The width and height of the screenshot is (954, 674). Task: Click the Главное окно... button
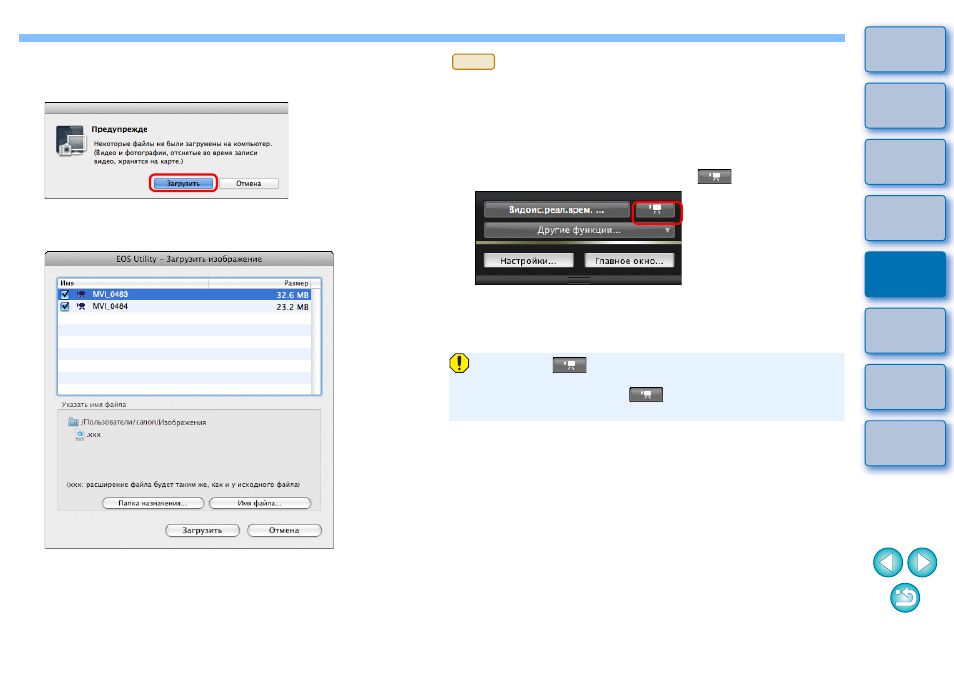click(629, 260)
